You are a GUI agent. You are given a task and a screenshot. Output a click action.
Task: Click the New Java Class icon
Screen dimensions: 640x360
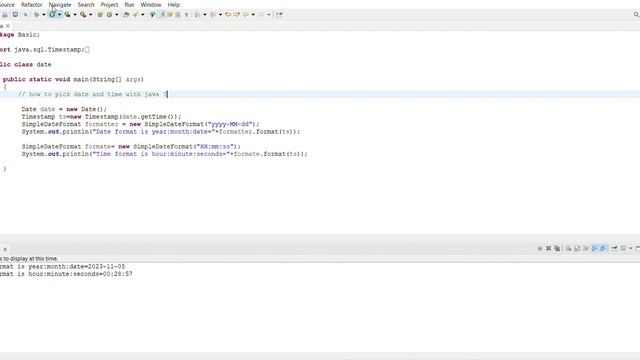tap(109, 15)
